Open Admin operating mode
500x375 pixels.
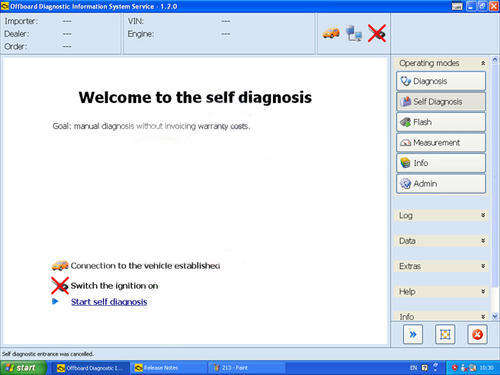coord(441,184)
